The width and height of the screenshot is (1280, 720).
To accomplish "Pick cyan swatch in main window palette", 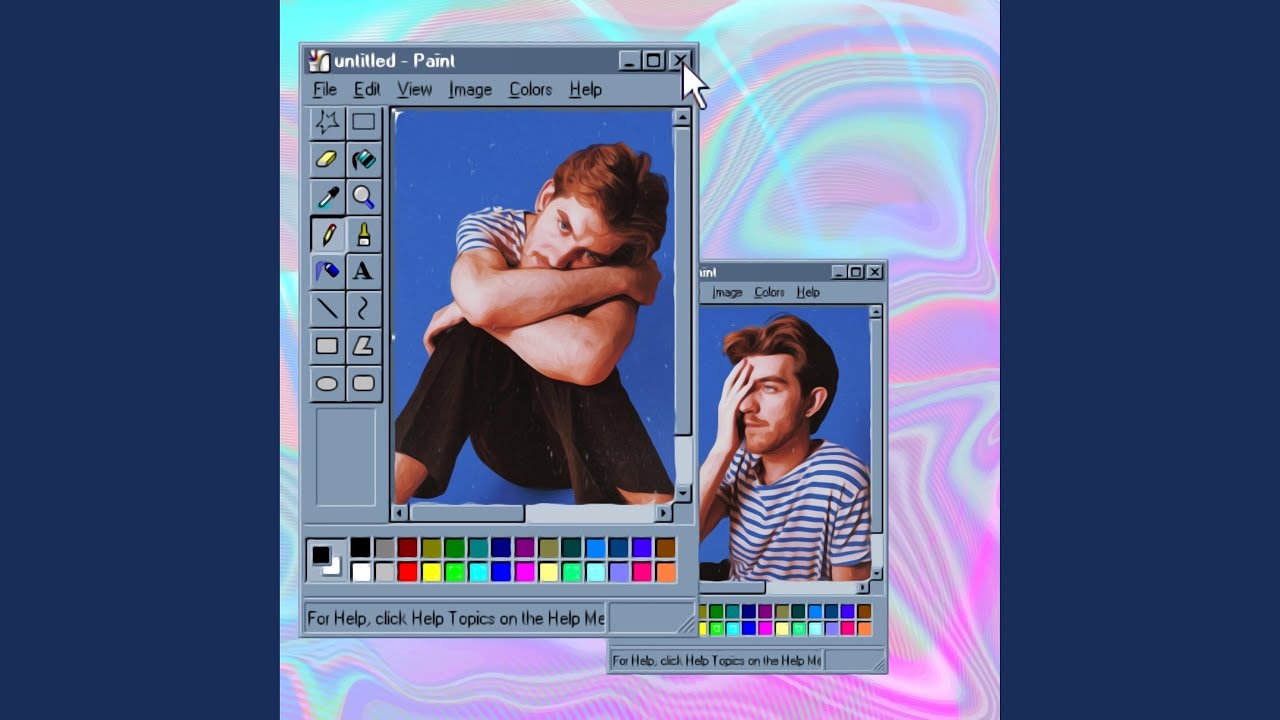I will (478, 572).
